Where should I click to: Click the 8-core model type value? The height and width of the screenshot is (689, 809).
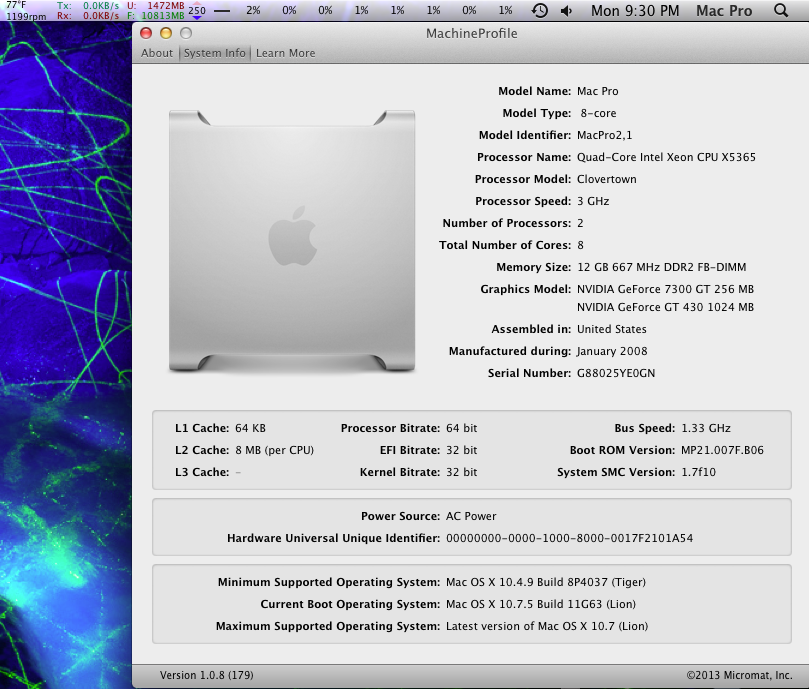pyautogui.click(x=598, y=114)
